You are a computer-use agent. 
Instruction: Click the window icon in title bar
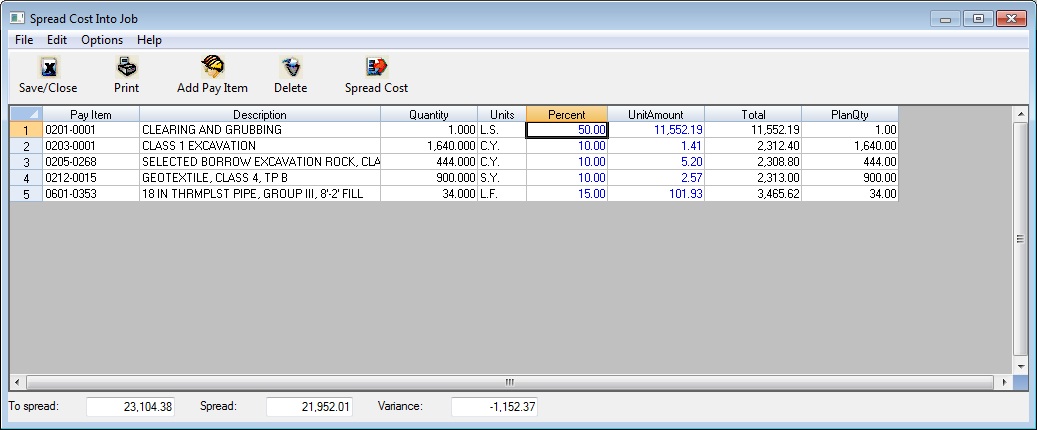pyautogui.click(x=17, y=19)
